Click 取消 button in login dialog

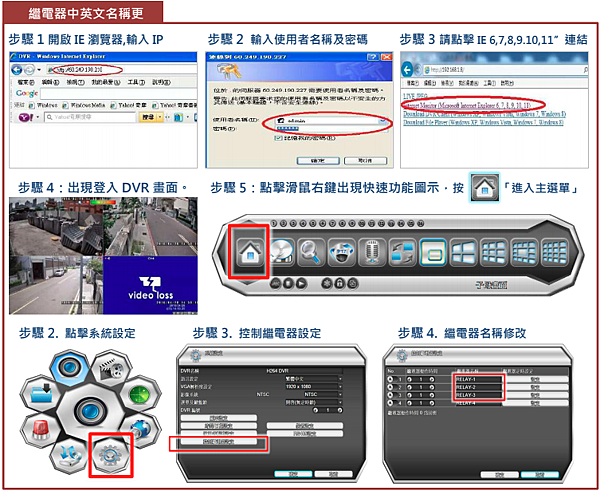pyautogui.click(x=365, y=161)
